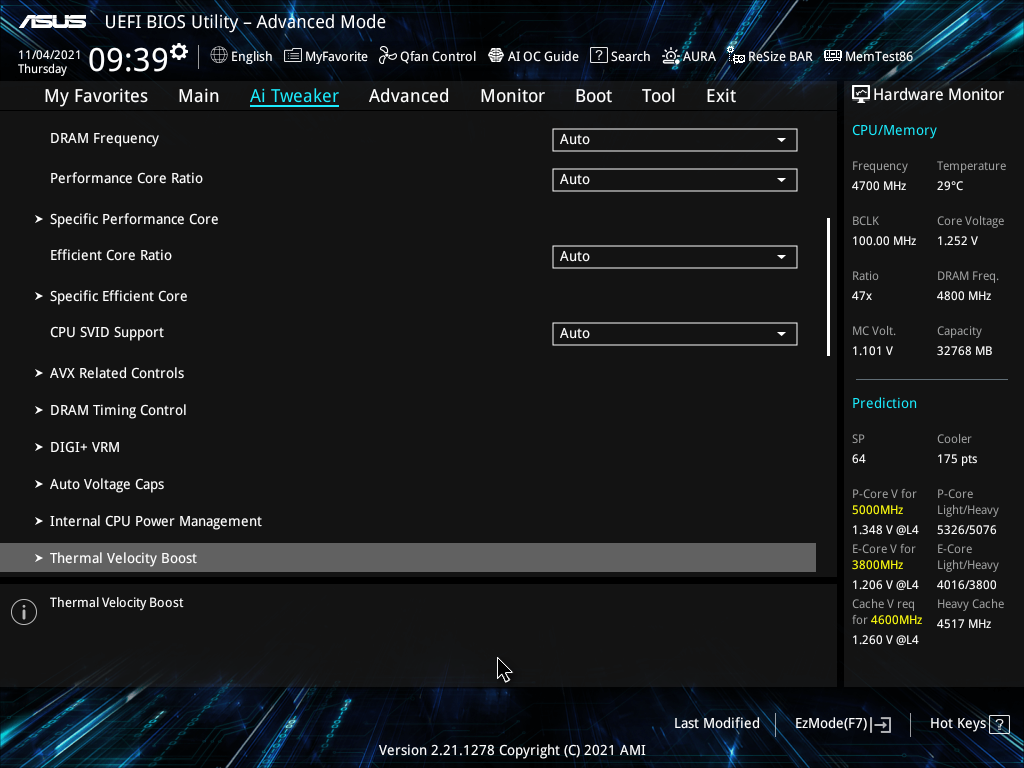Click the version copyright text
This screenshot has height=768, width=1024.
(x=512, y=750)
